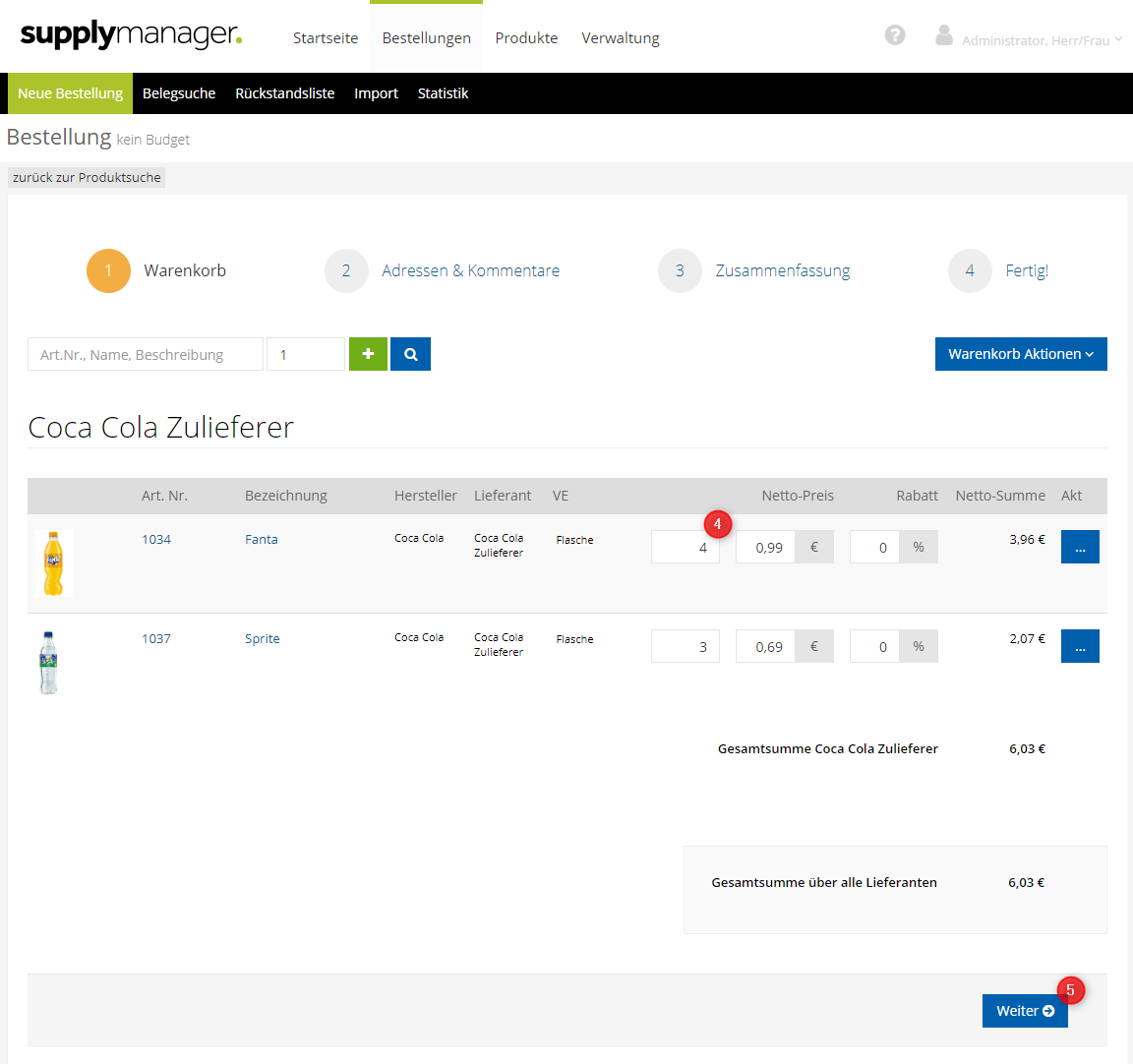Open article number 1034 link
The width and height of the screenshot is (1133, 1064).
coord(156,539)
